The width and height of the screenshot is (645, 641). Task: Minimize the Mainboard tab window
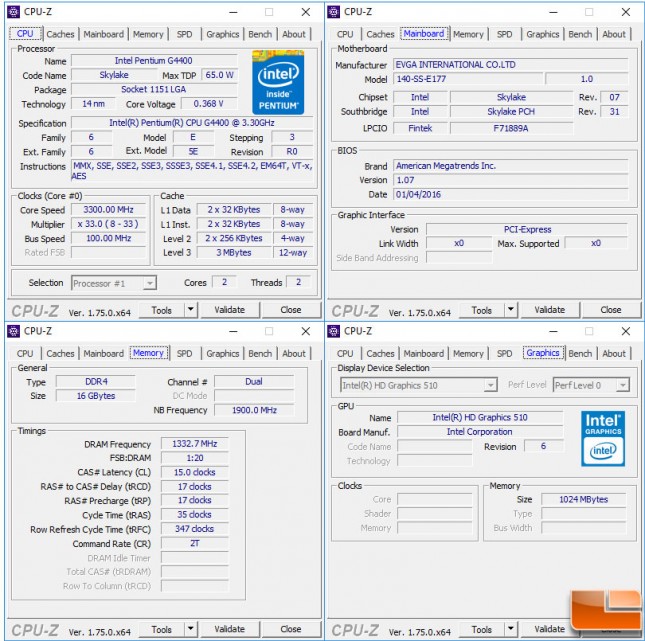pos(553,12)
